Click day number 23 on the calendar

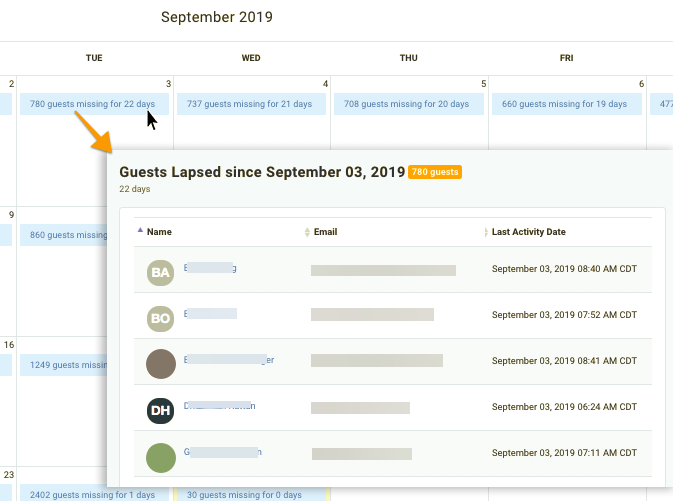(x=9, y=475)
